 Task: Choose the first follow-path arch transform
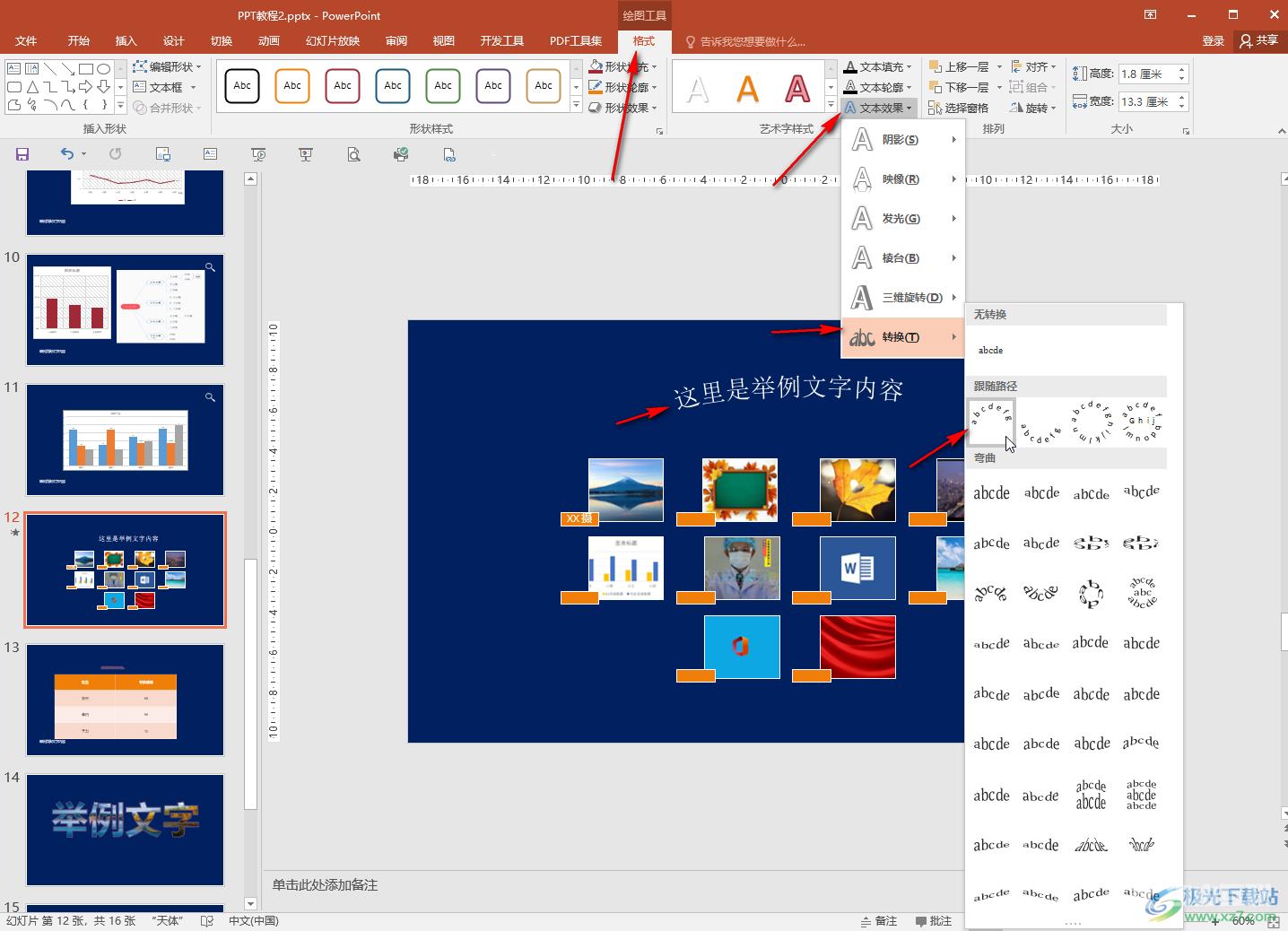[991, 422]
